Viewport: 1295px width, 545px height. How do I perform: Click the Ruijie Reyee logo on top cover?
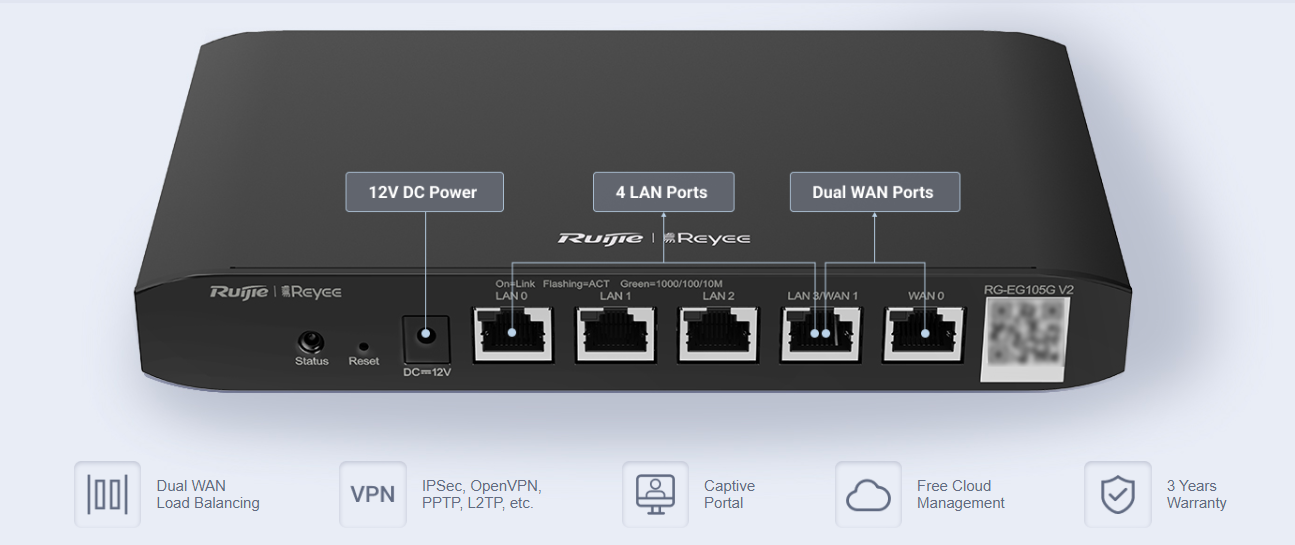click(654, 238)
